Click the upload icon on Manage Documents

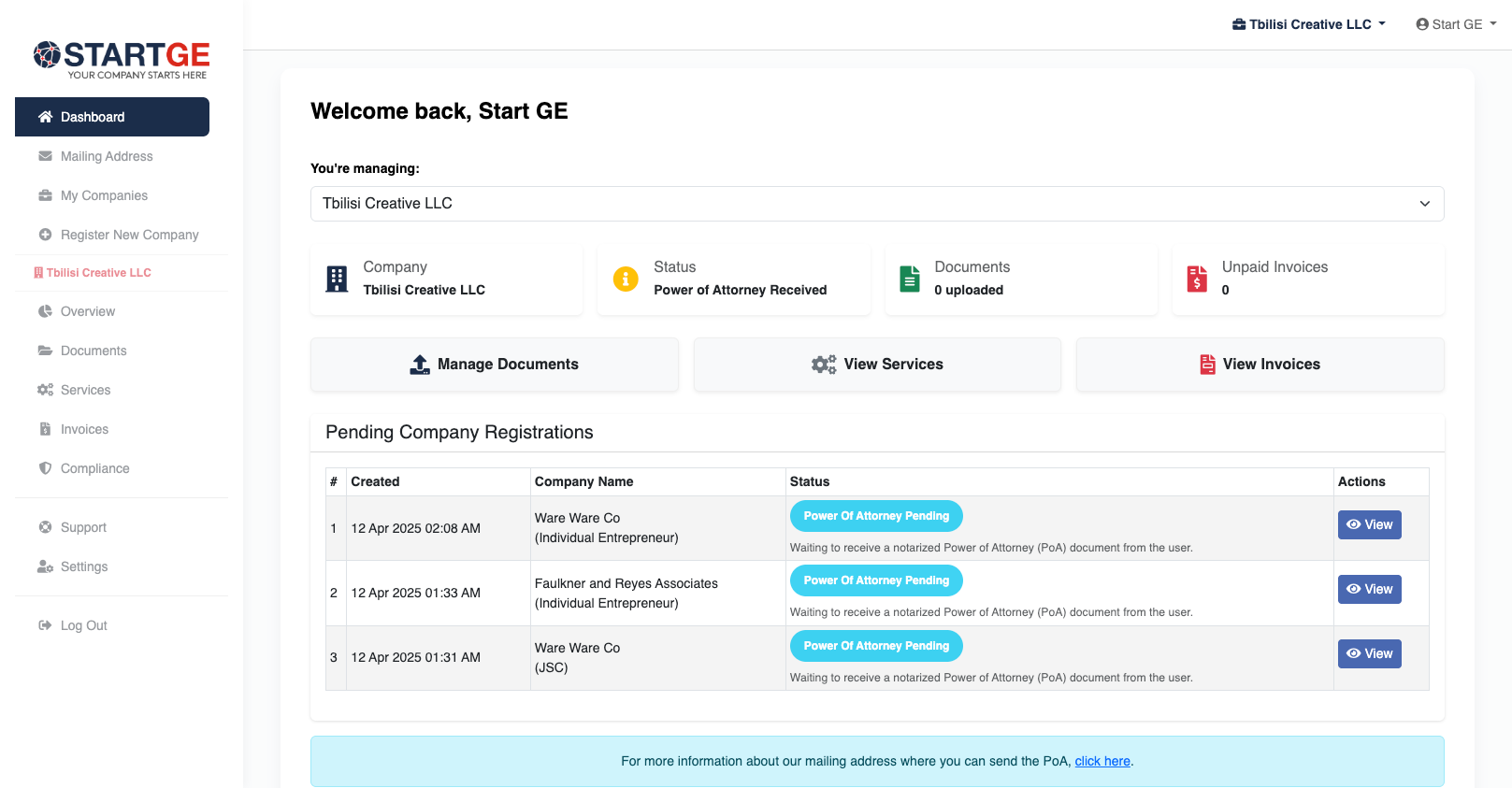420,365
